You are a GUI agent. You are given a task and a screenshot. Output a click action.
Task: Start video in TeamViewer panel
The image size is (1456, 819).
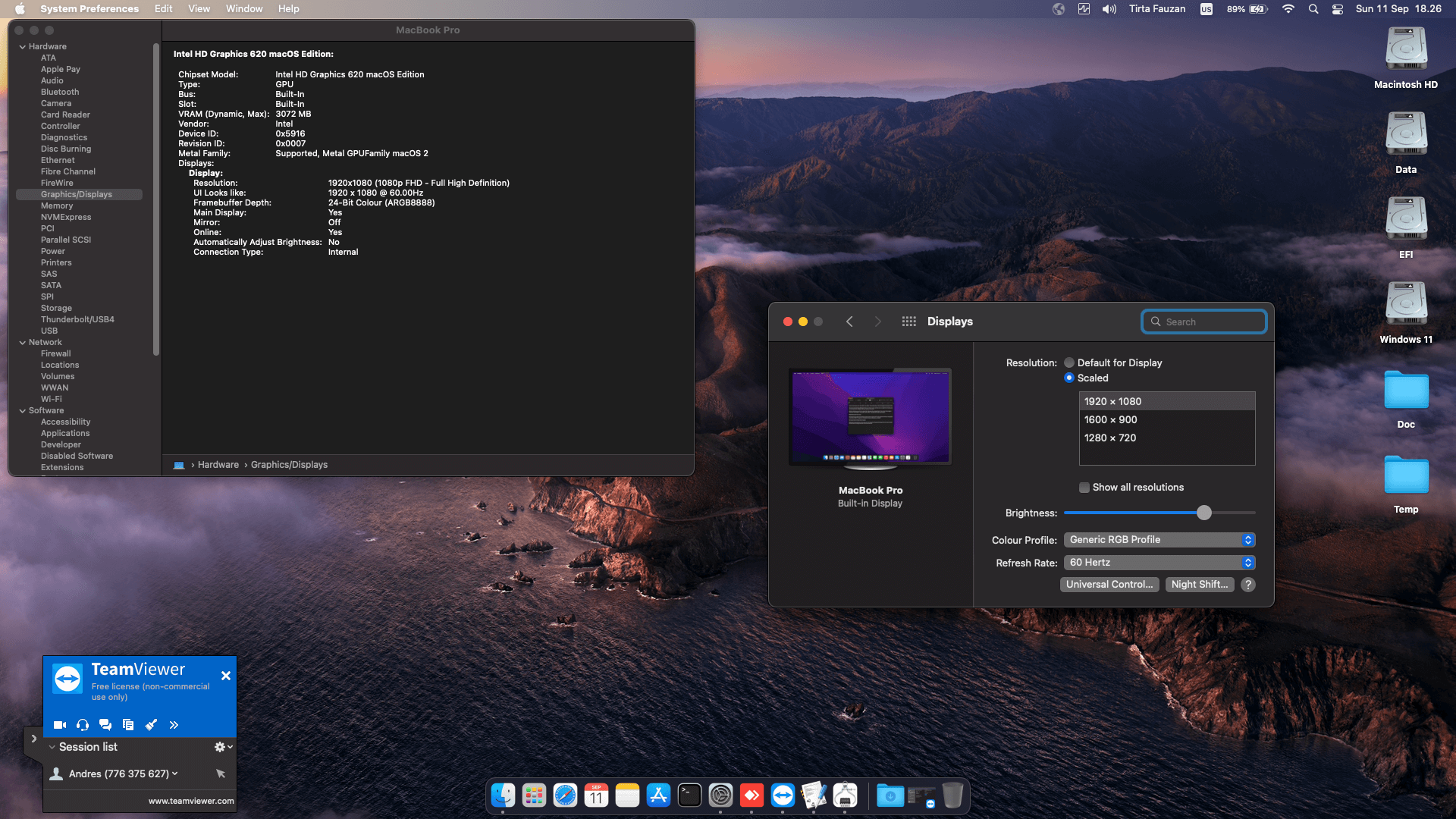tap(60, 725)
